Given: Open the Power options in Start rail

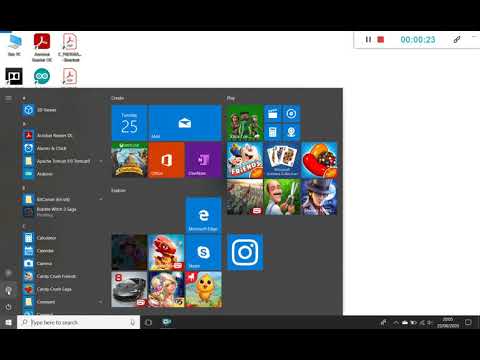Looking at the screenshot, I should [9, 307].
